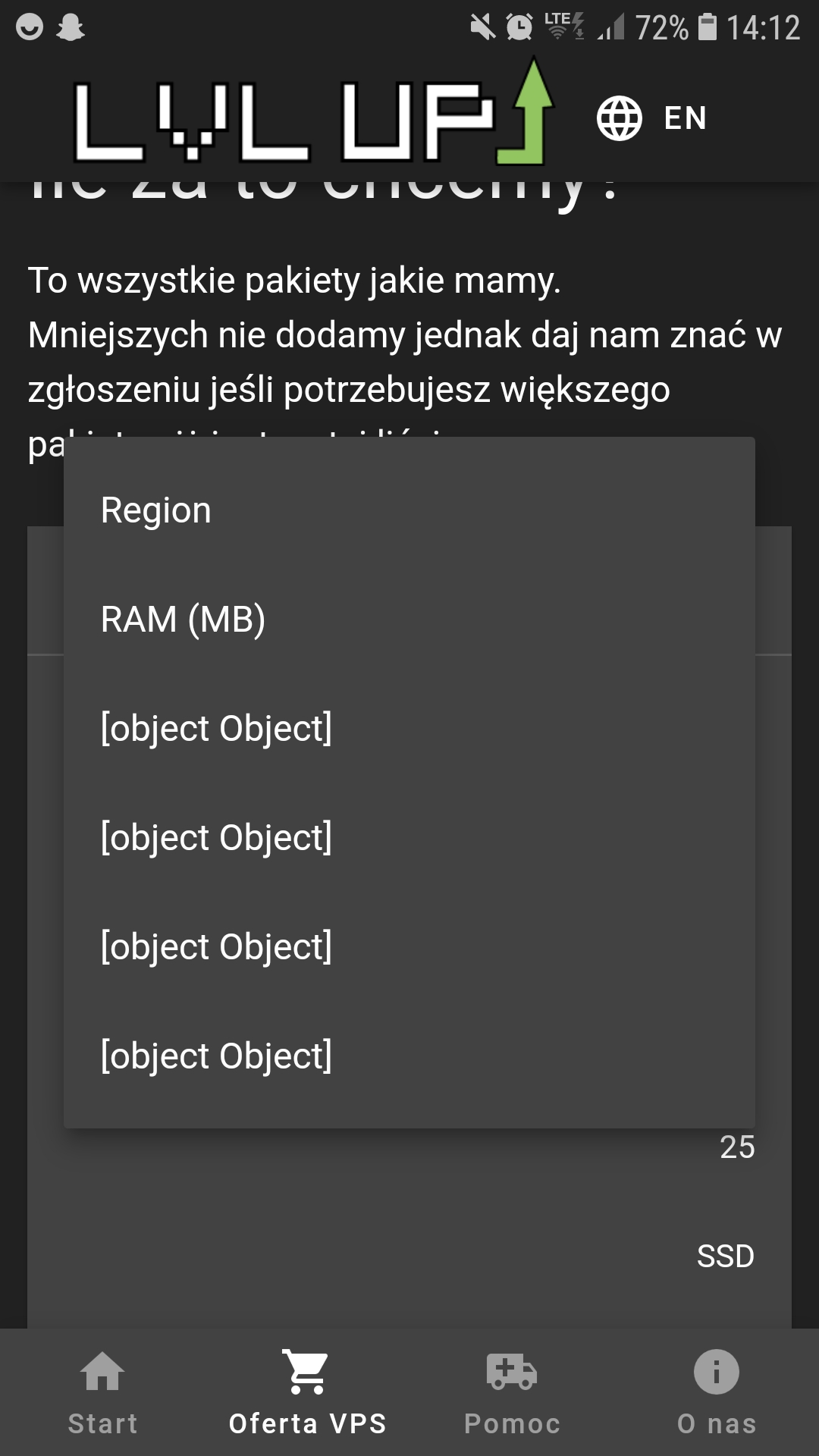Tap the alarm clock status icon
This screenshot has width=819, height=1456.
519,28
